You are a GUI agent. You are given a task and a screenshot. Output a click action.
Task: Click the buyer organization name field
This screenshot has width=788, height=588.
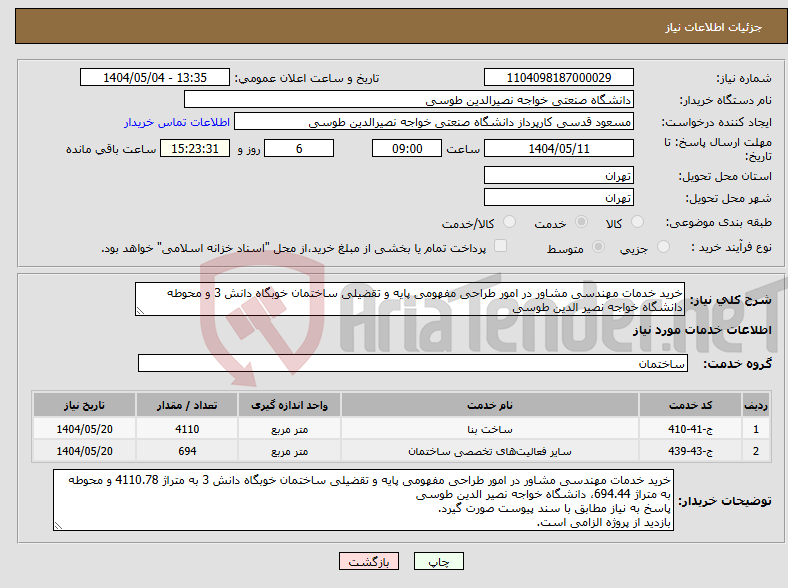(409, 100)
